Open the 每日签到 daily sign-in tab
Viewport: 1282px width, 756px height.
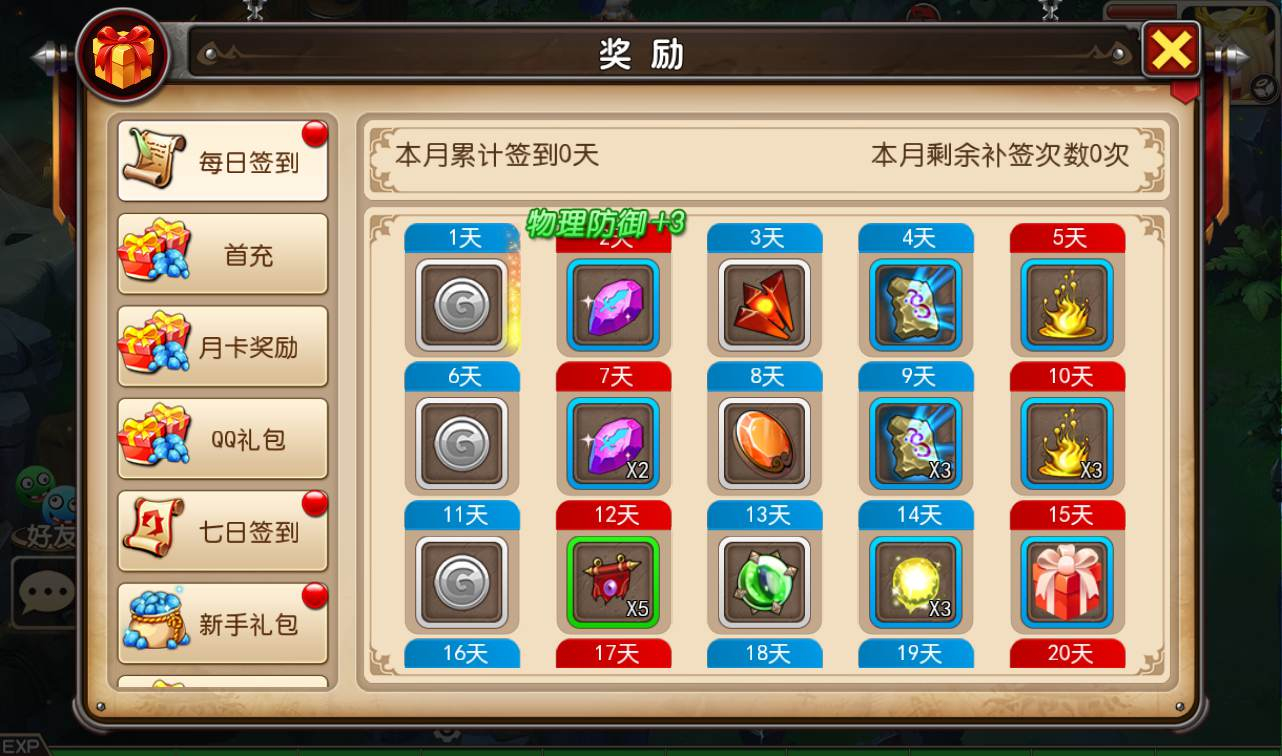[x=223, y=161]
